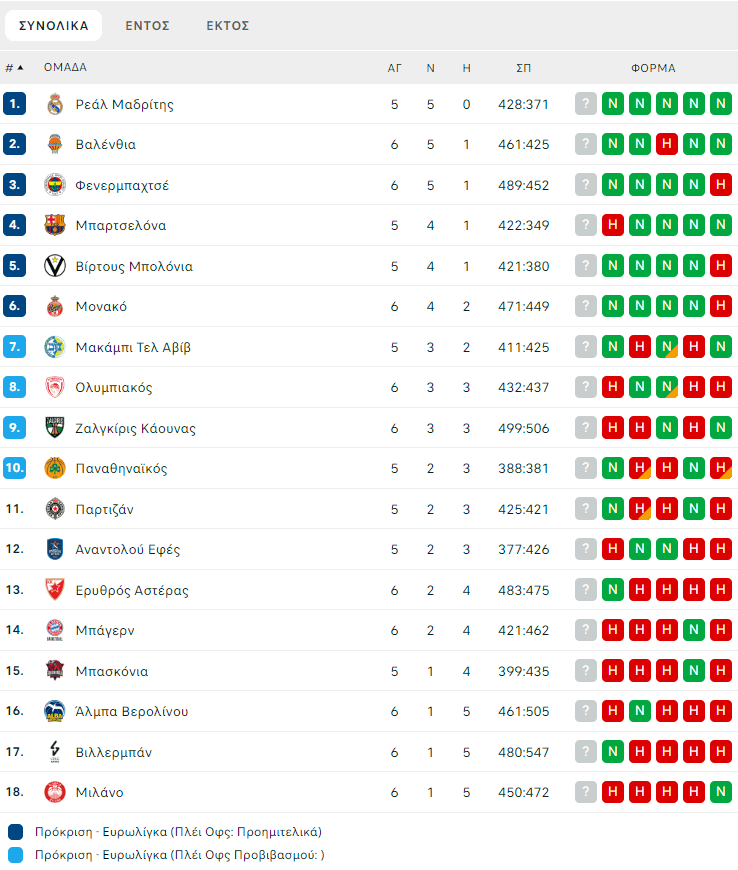This screenshot has height=870, width=738.
Task: Click the Valencia team logo
Action: 55,145
